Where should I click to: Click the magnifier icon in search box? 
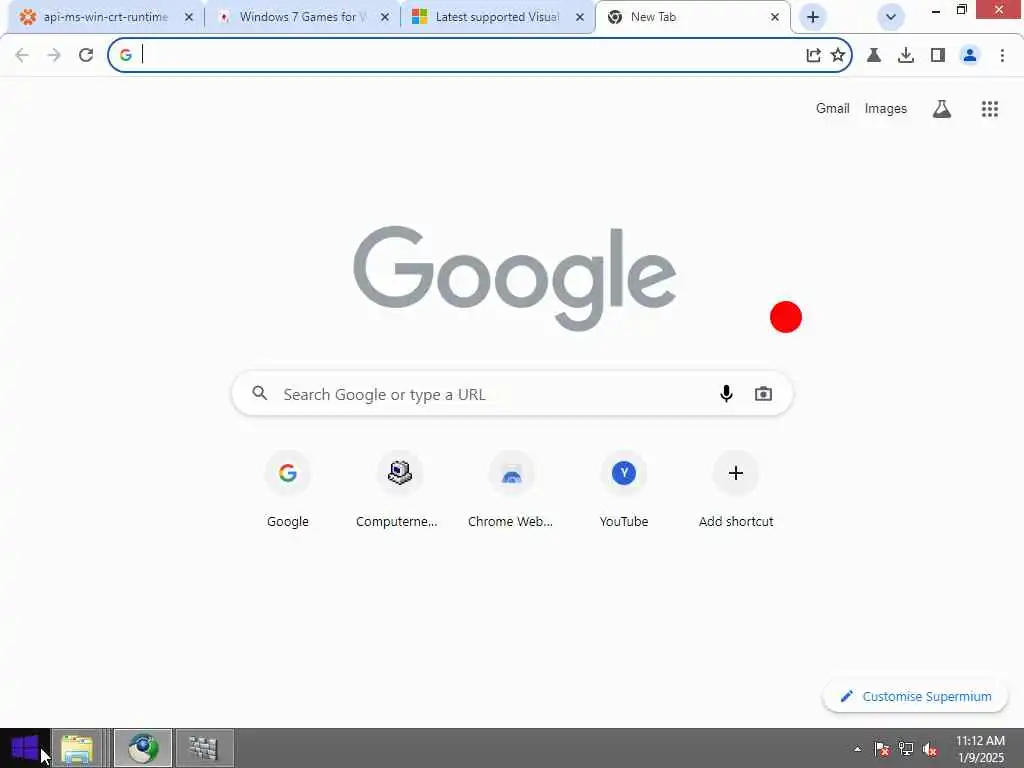(x=260, y=393)
